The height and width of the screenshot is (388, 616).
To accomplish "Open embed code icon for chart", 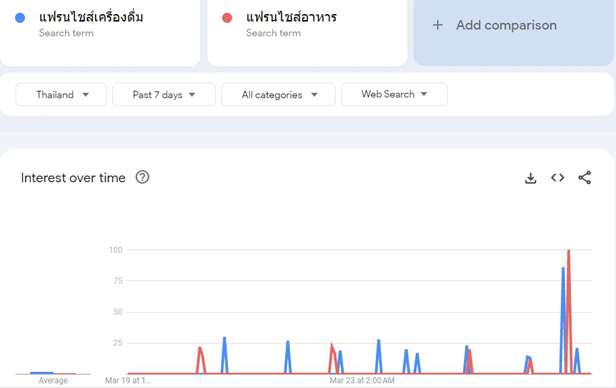I will pyautogui.click(x=557, y=178).
